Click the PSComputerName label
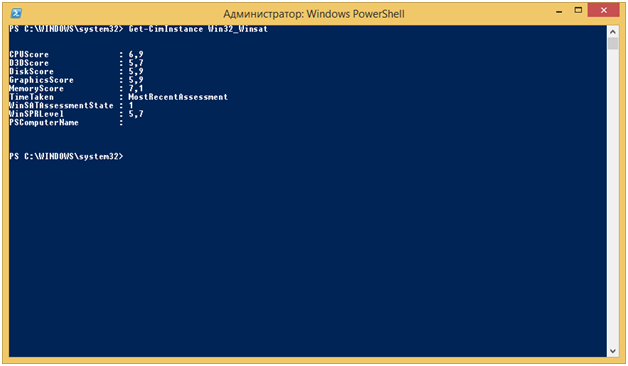The height and width of the screenshot is (366, 628). tap(44, 123)
